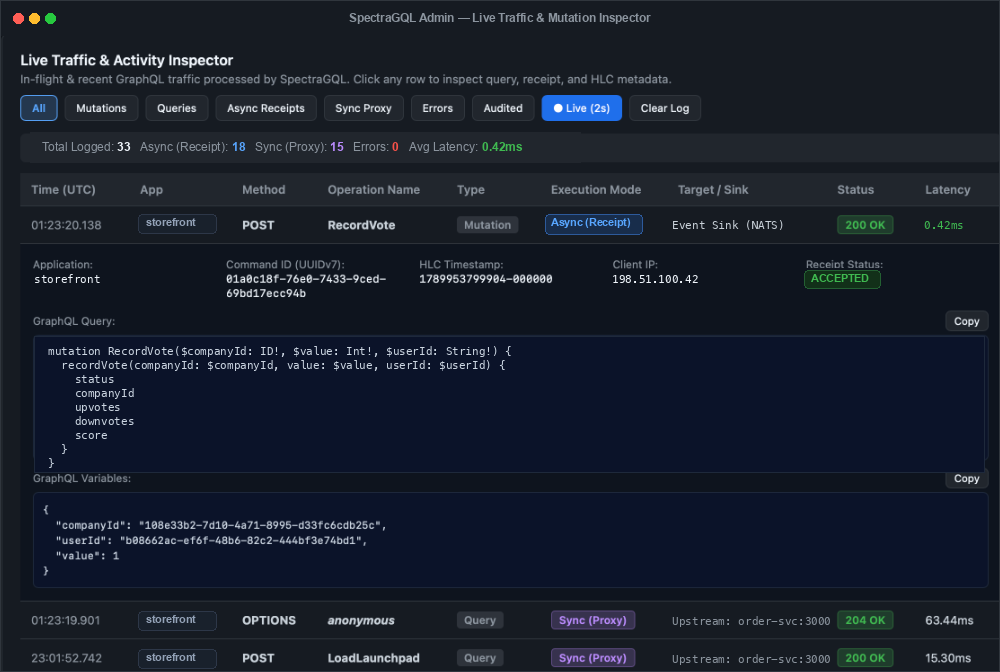1000x672 pixels.
Task: Show only Queries in the log
Action: coord(177,108)
